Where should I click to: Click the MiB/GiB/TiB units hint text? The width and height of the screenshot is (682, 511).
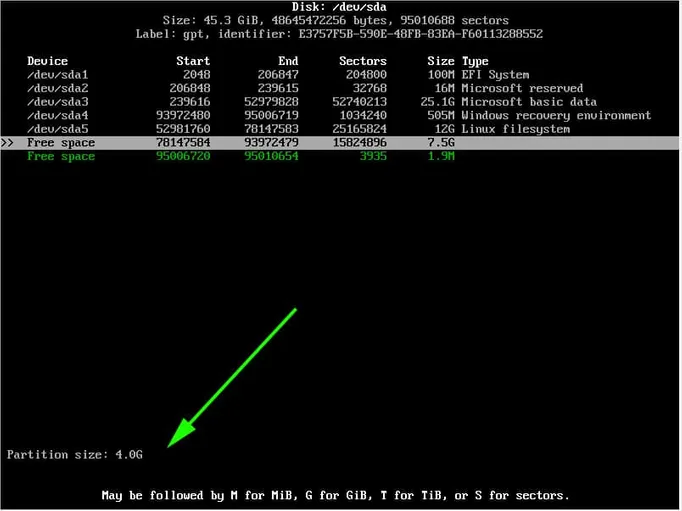click(x=336, y=495)
